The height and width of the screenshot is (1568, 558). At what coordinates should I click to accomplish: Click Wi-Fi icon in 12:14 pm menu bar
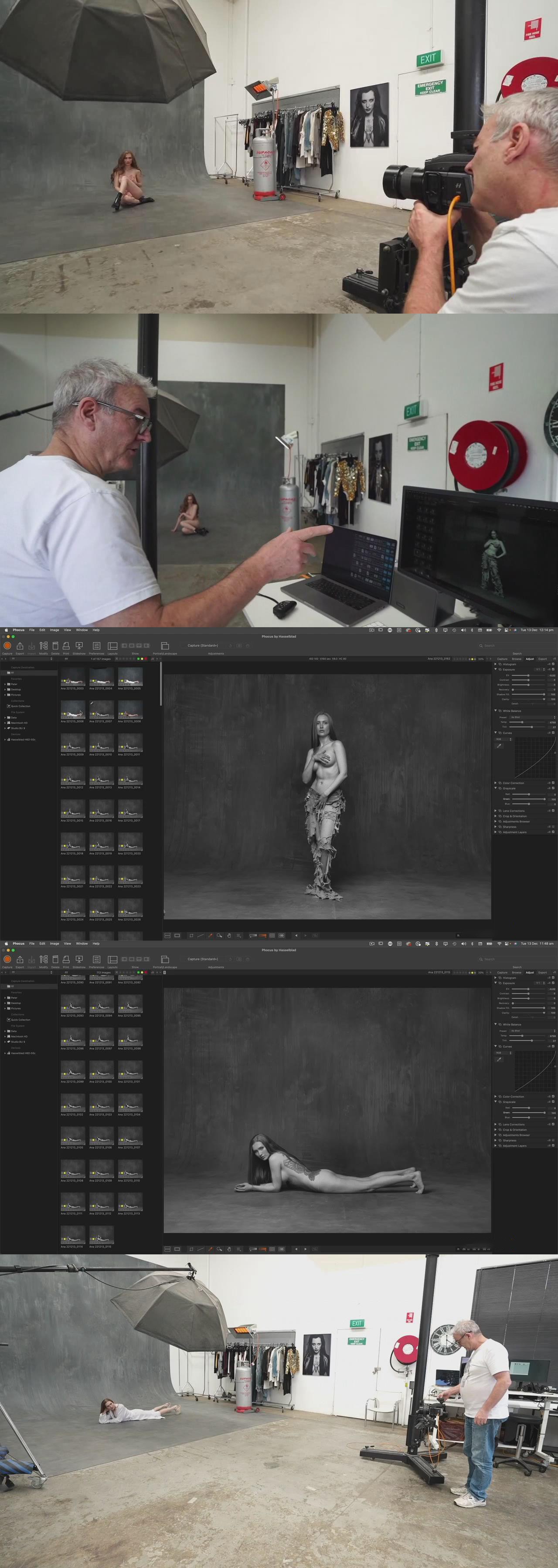[499, 630]
